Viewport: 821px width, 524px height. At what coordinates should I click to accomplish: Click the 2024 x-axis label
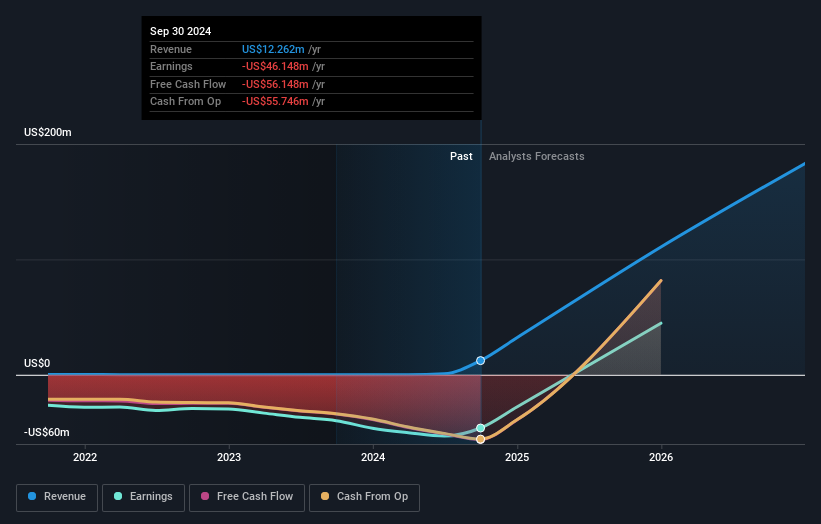pos(373,457)
